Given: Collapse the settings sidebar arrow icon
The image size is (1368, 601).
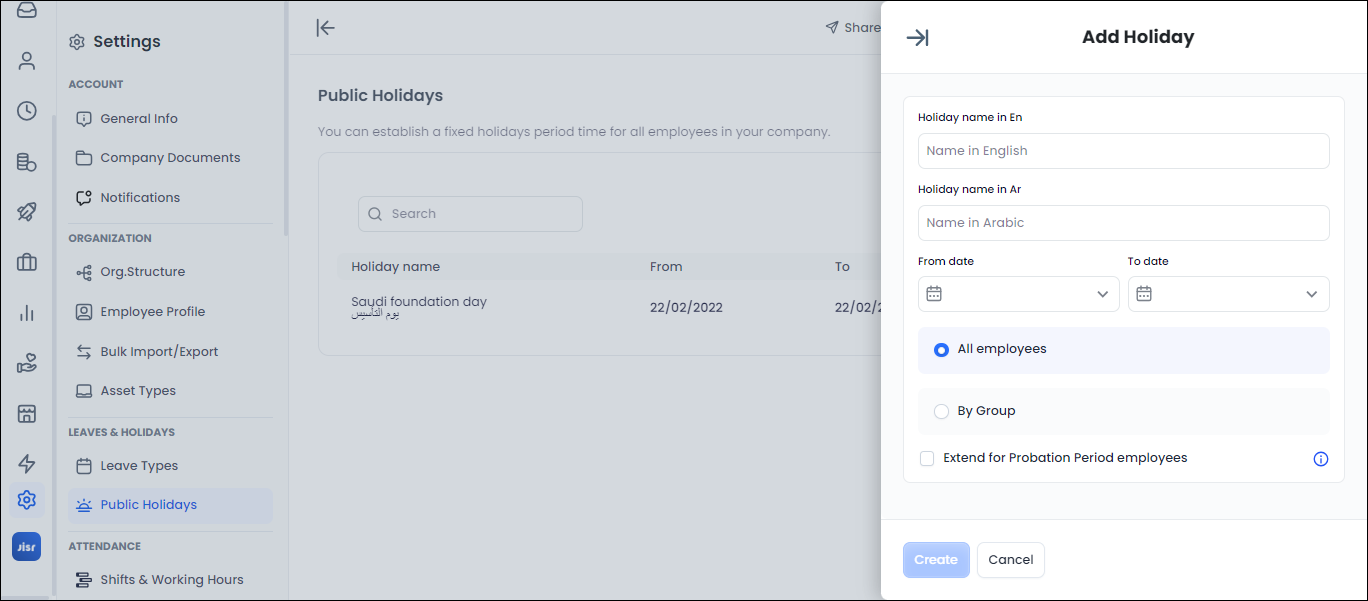Looking at the screenshot, I should [x=325, y=28].
